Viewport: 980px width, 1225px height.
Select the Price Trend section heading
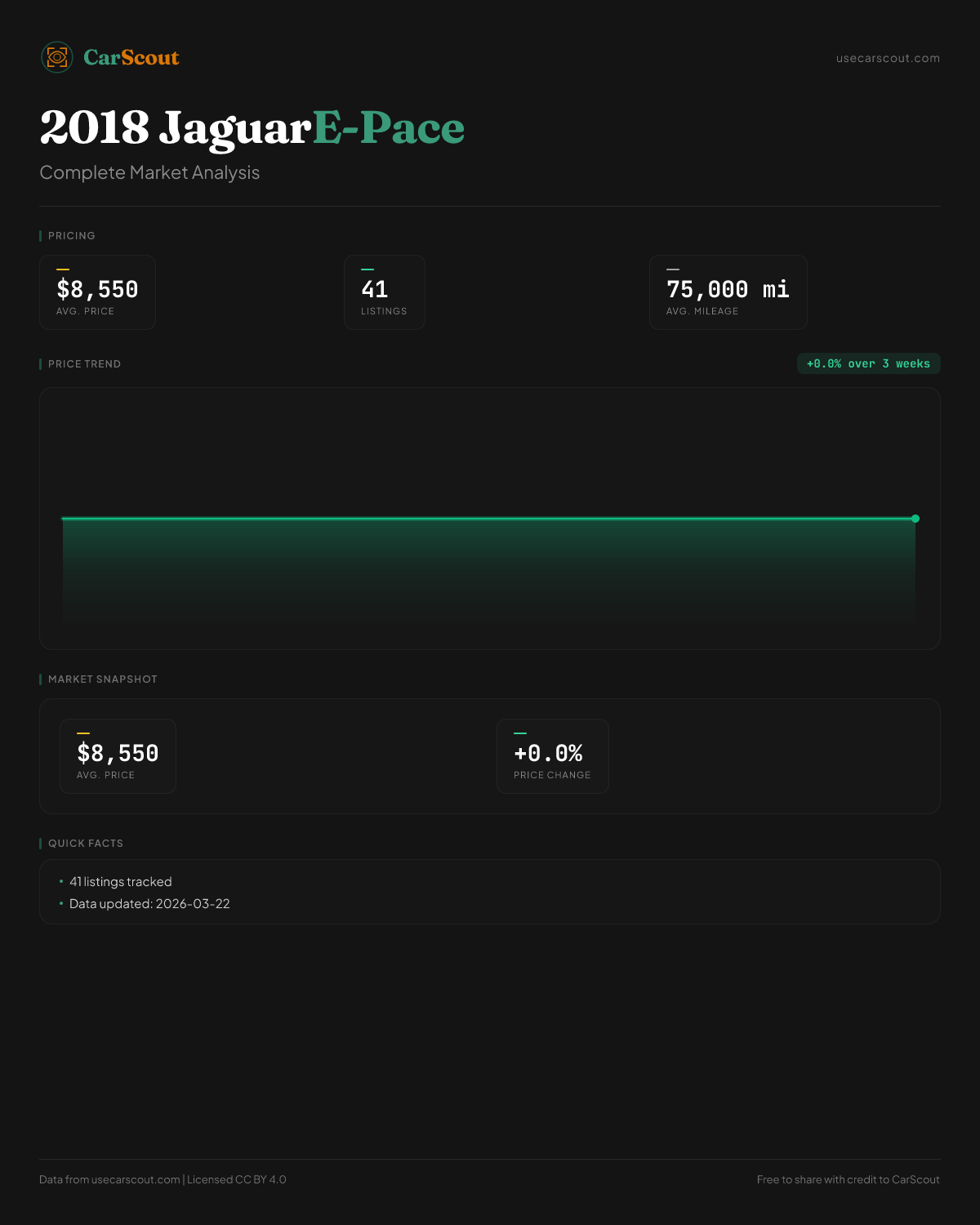(x=84, y=364)
